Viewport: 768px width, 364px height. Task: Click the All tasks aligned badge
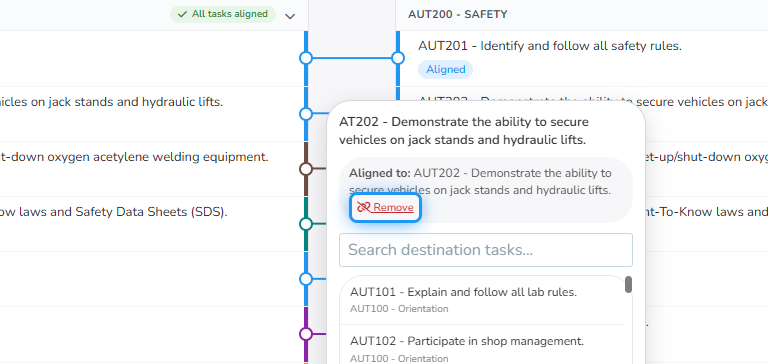(x=223, y=14)
